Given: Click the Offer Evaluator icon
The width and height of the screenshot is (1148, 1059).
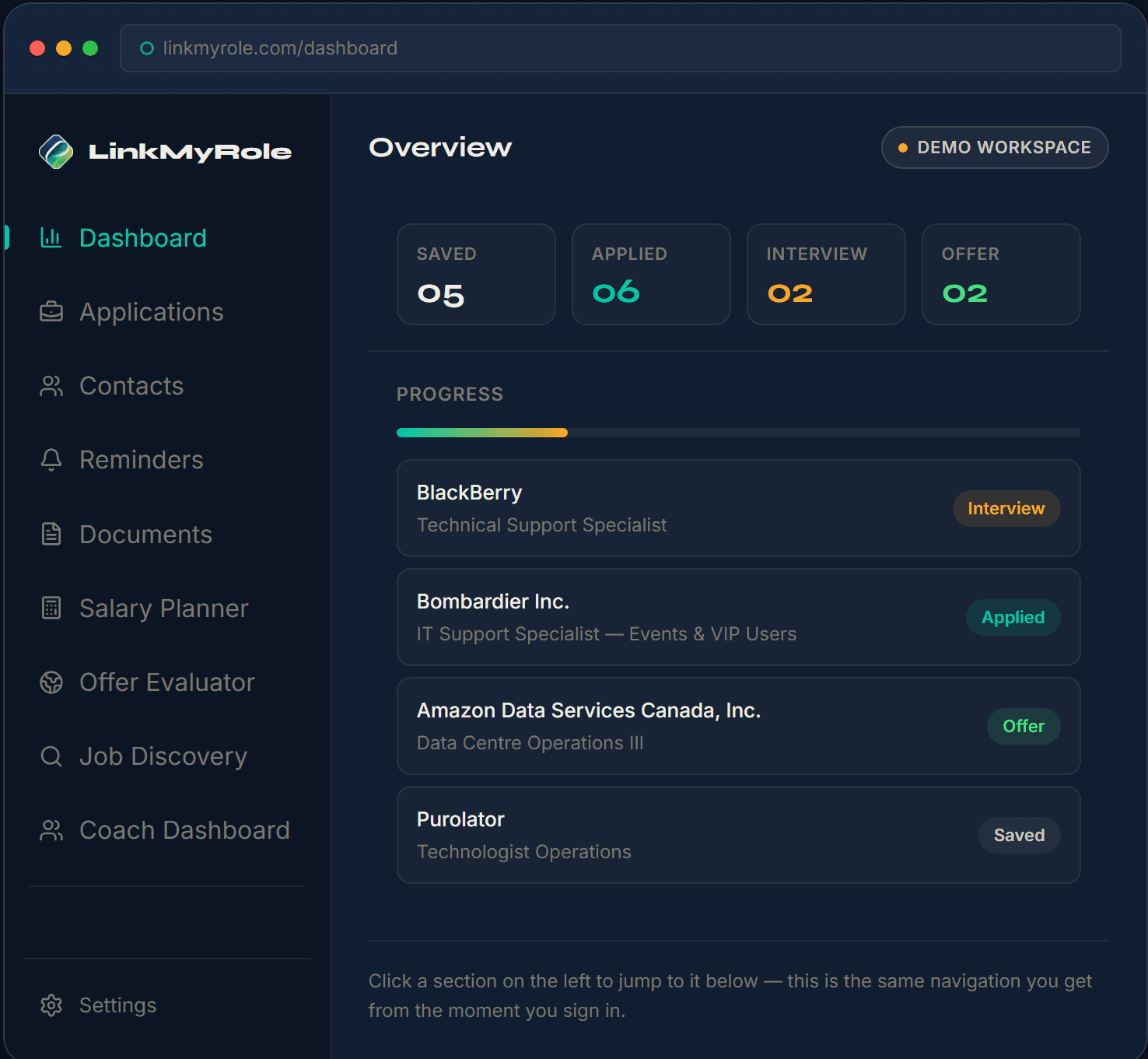Looking at the screenshot, I should (x=51, y=682).
